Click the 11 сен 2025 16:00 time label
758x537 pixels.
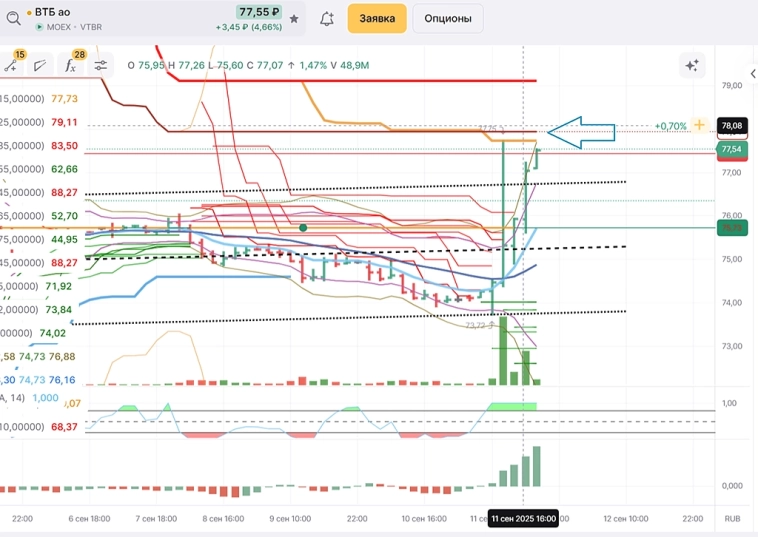(x=523, y=519)
